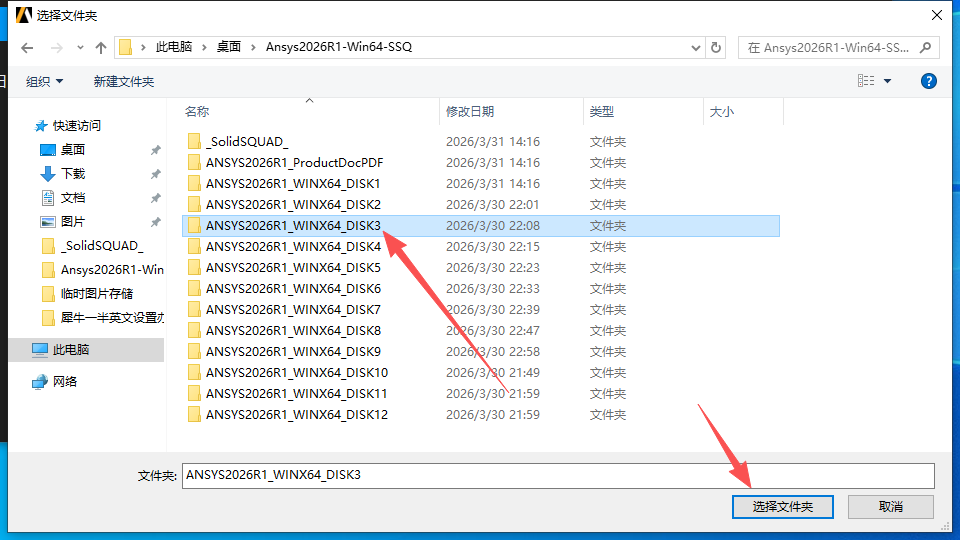The height and width of the screenshot is (540, 960).
Task: Open recent locations dropdown arrow
Action: click(80, 48)
